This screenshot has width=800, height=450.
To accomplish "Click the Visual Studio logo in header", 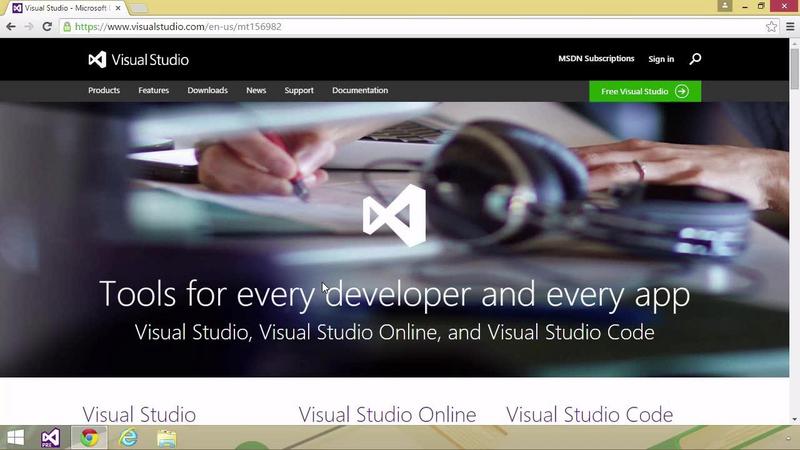I will 138,60.
